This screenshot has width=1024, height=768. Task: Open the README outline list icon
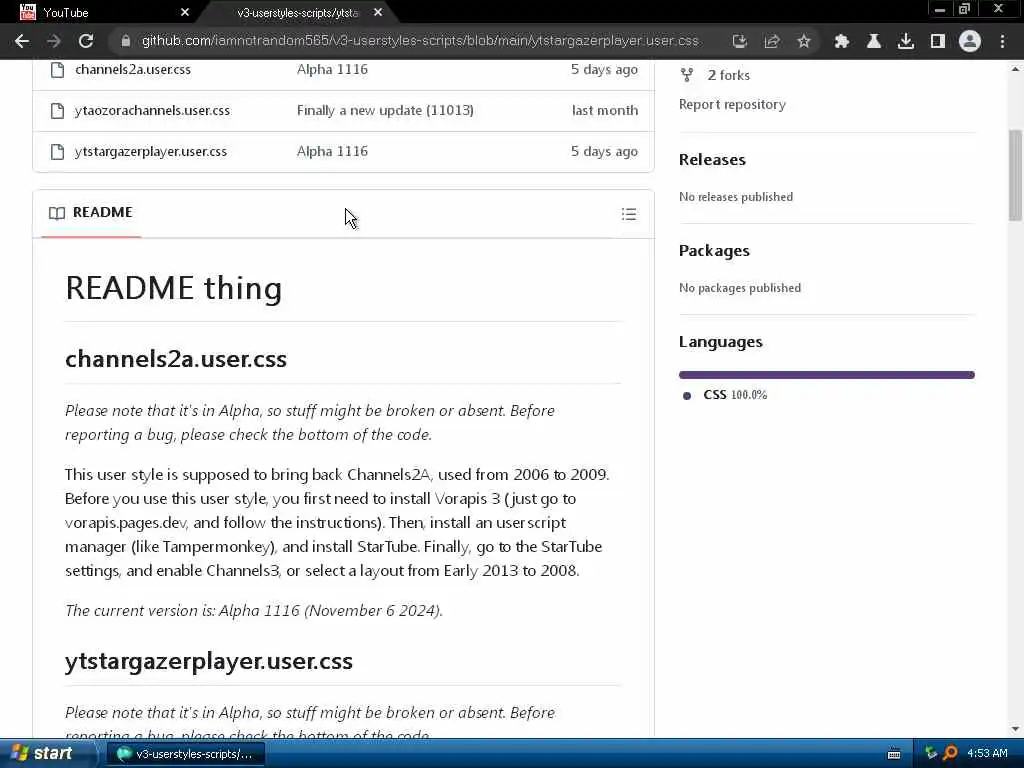(629, 214)
